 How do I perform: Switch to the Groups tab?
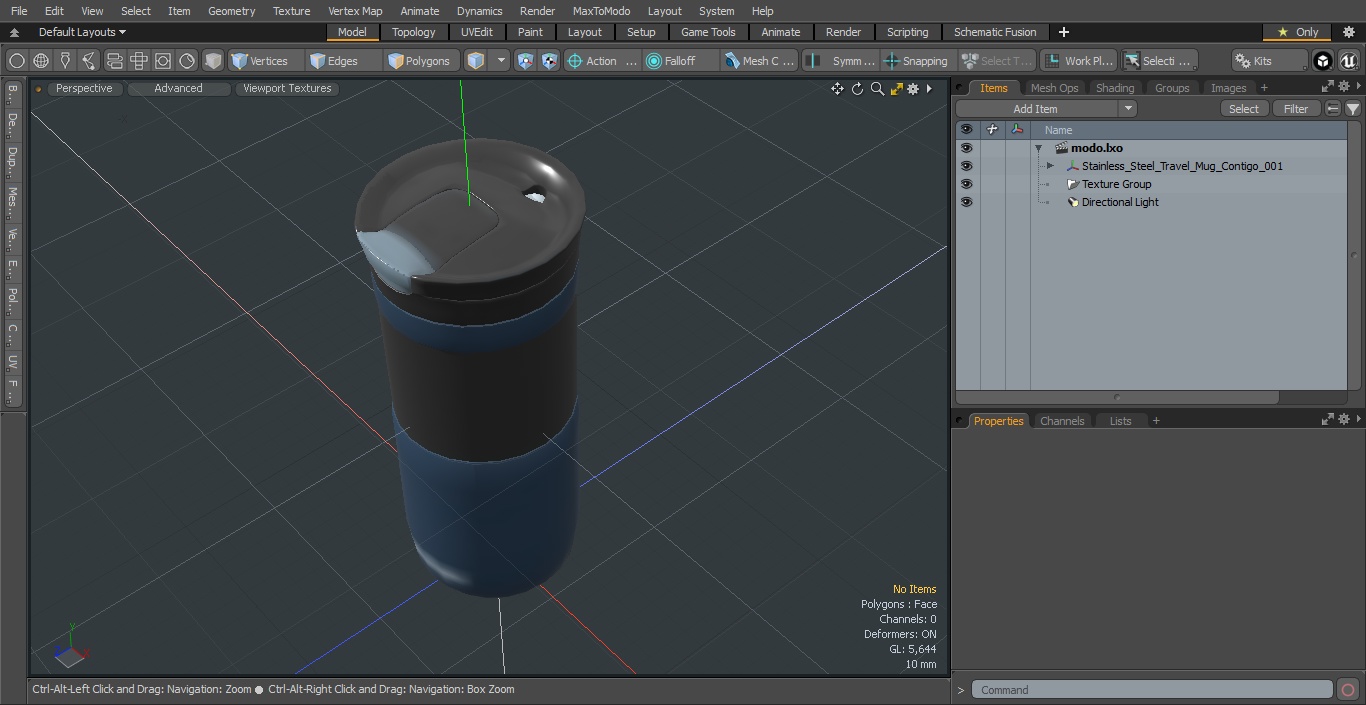tap(1172, 88)
